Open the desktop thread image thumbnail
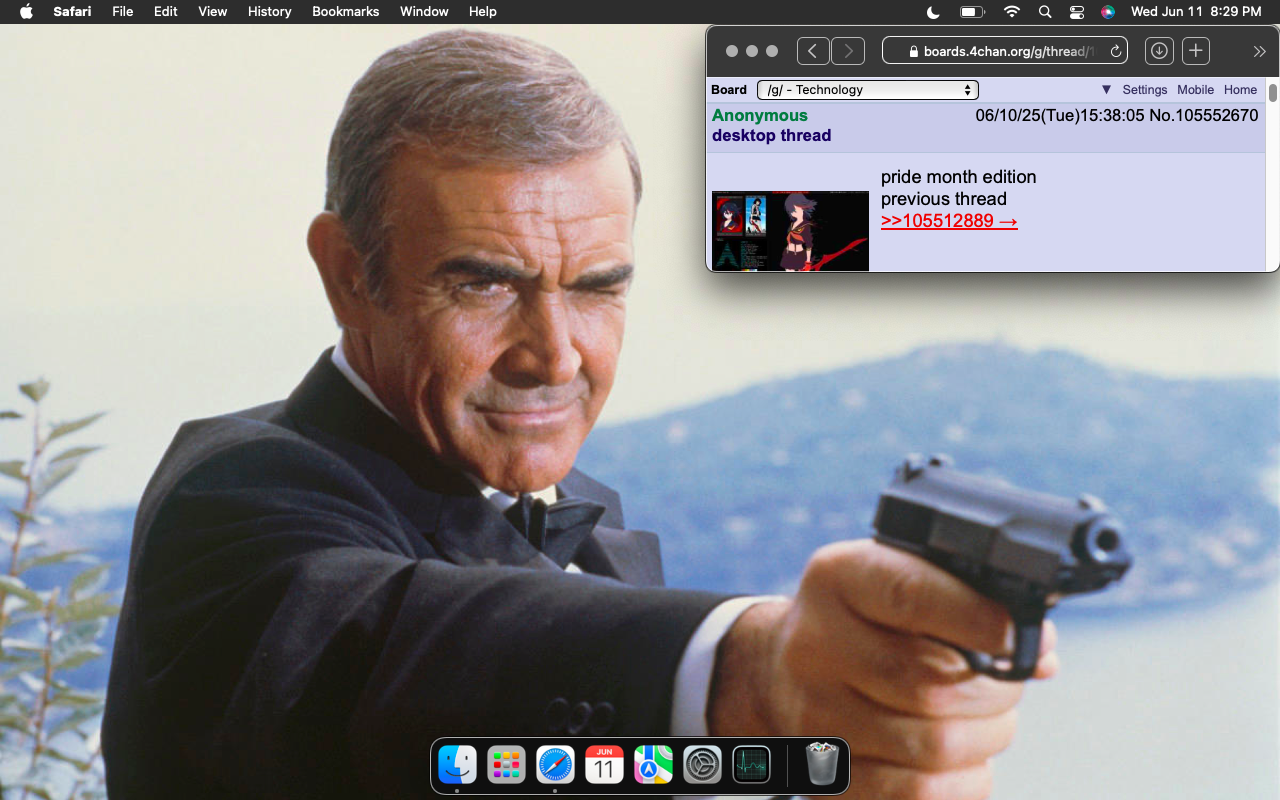Viewport: 1280px width, 800px height. 790,231
